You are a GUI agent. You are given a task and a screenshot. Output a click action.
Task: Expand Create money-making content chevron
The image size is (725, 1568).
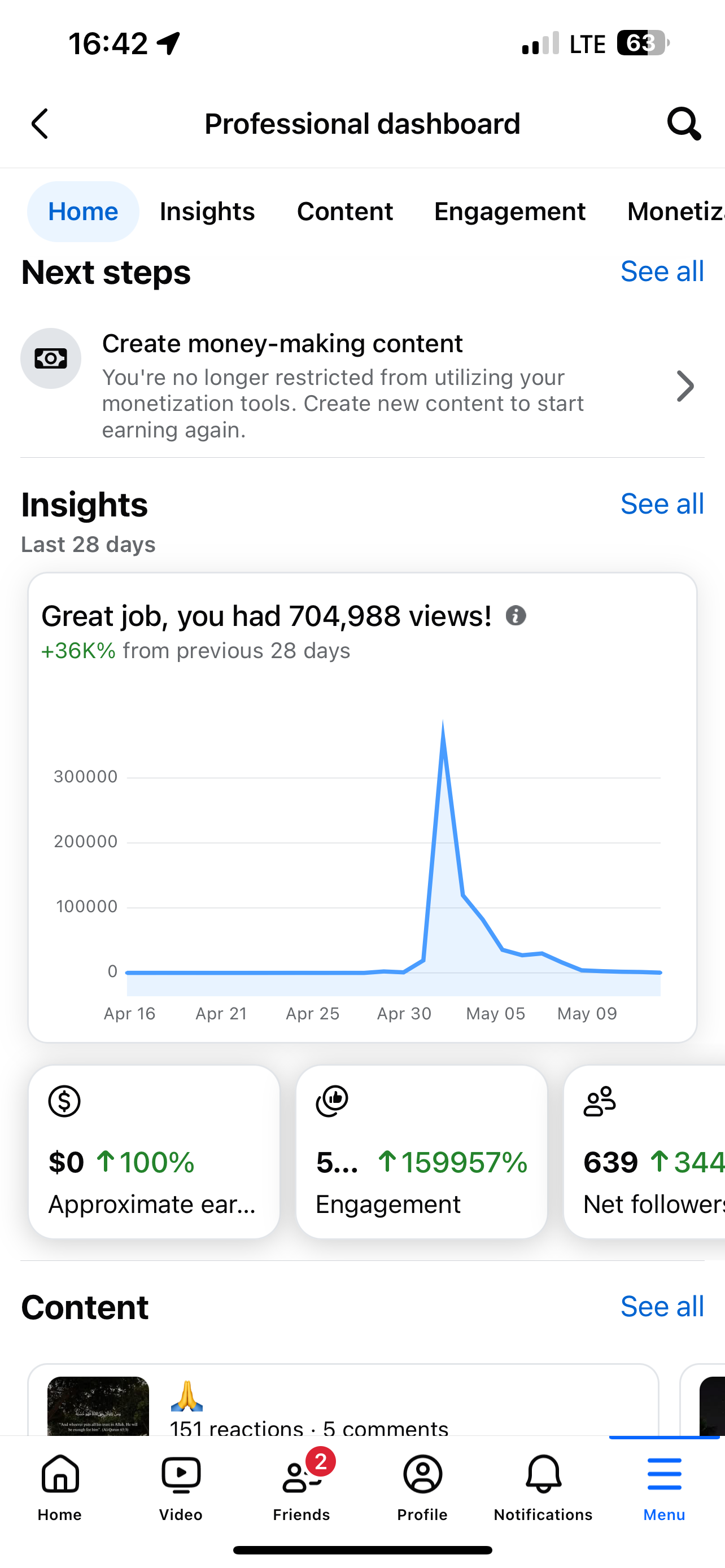pyautogui.click(x=685, y=387)
